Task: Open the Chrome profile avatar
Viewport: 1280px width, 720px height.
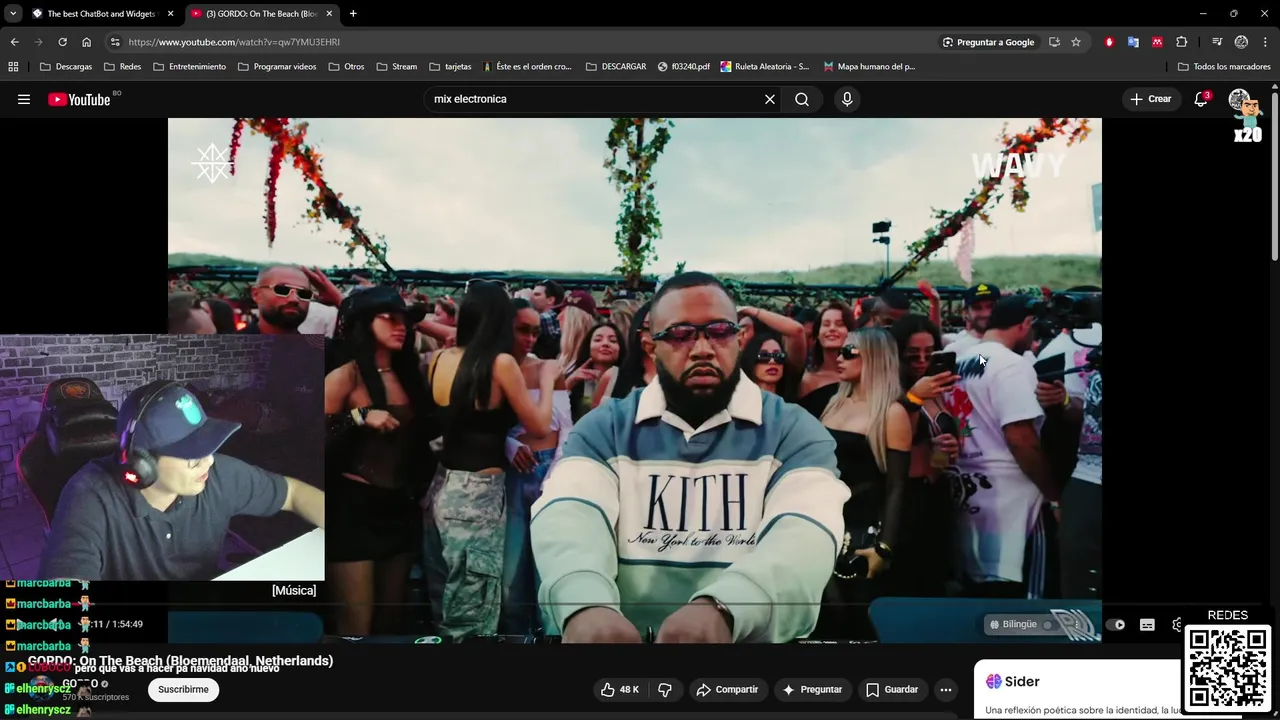Action: 1241,42
